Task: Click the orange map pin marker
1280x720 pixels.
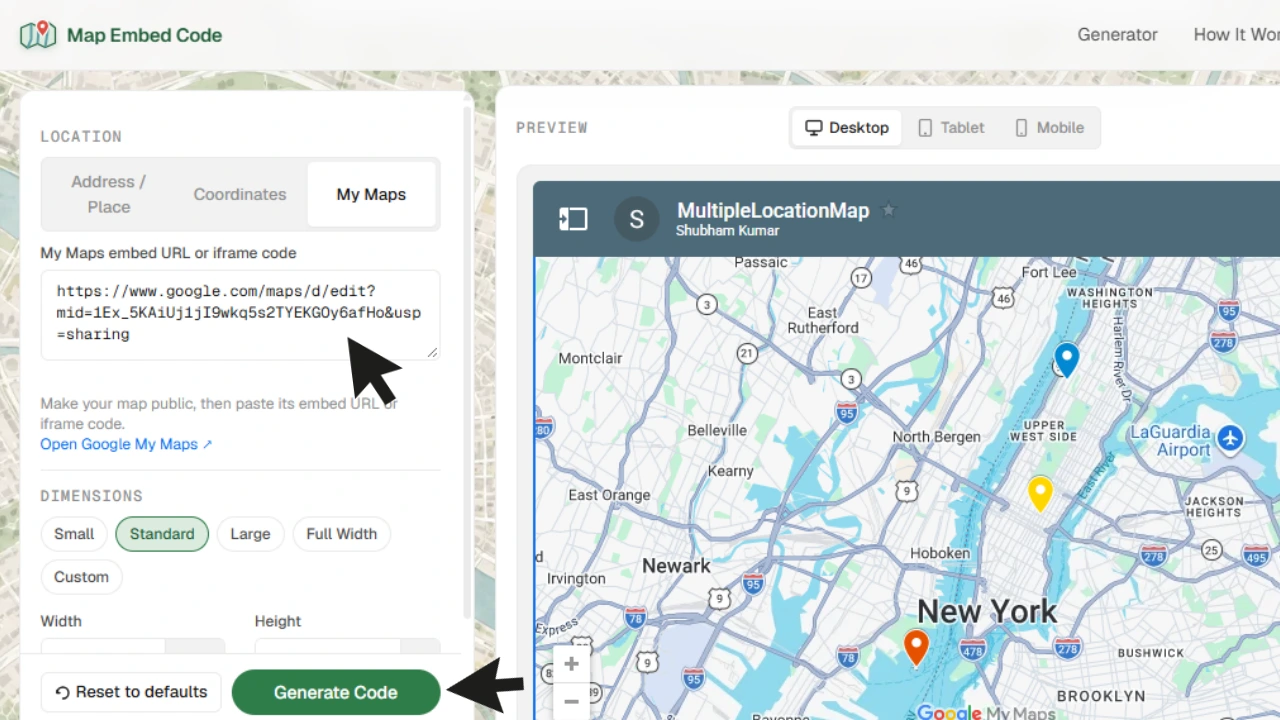Action: tap(916, 648)
